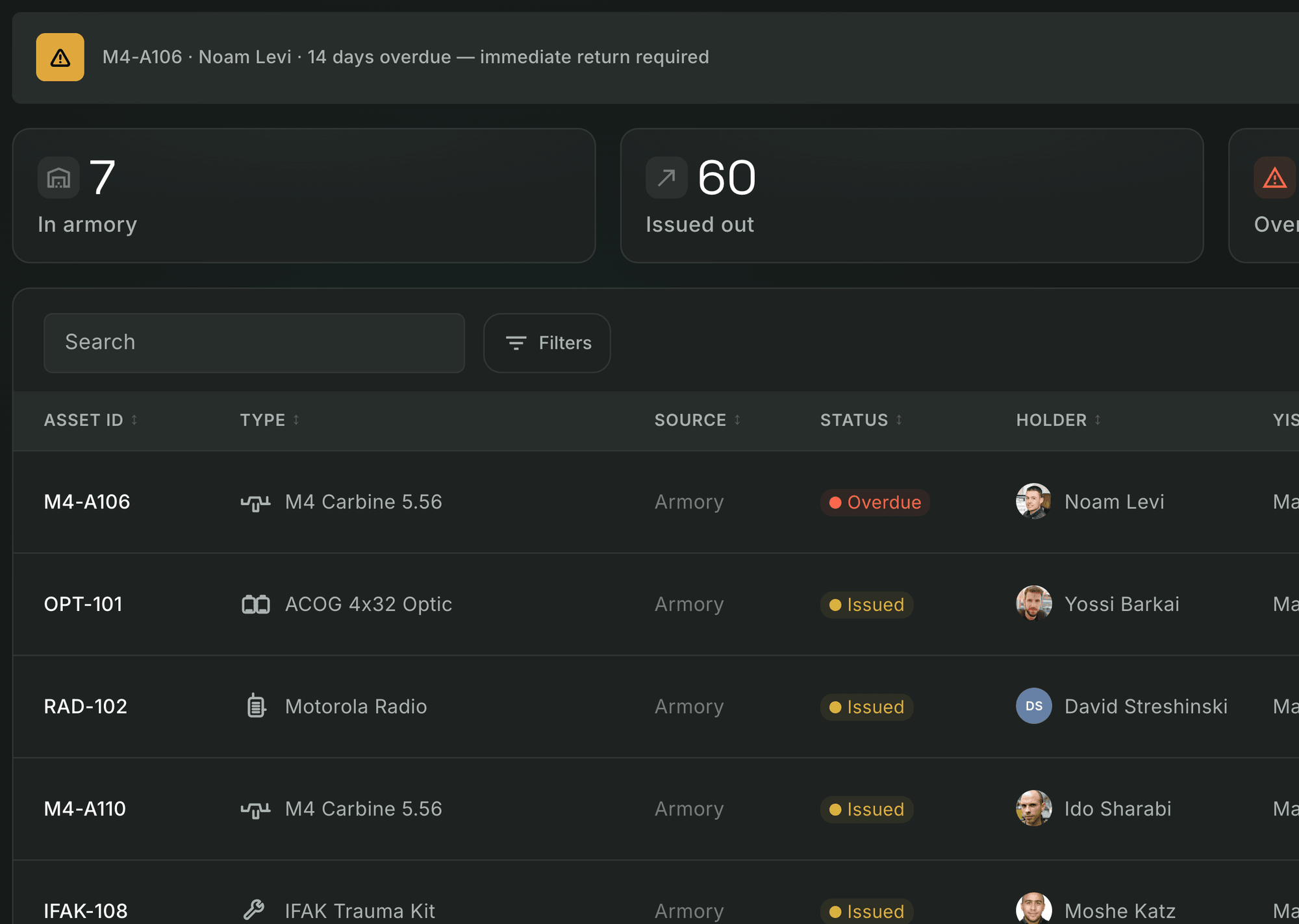This screenshot has height=924, width=1299.
Task: Click Issued badge in OPT-101 row
Action: click(x=866, y=605)
